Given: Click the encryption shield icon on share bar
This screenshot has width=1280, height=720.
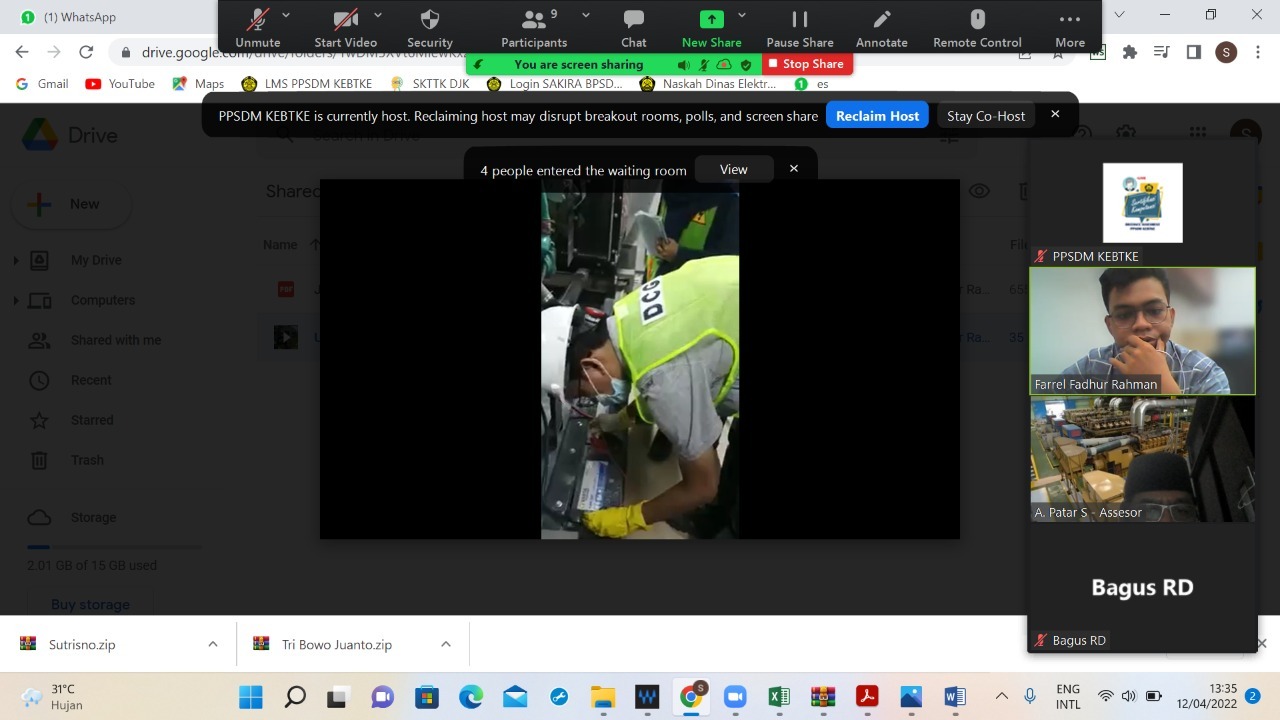Looking at the screenshot, I should [745, 65].
